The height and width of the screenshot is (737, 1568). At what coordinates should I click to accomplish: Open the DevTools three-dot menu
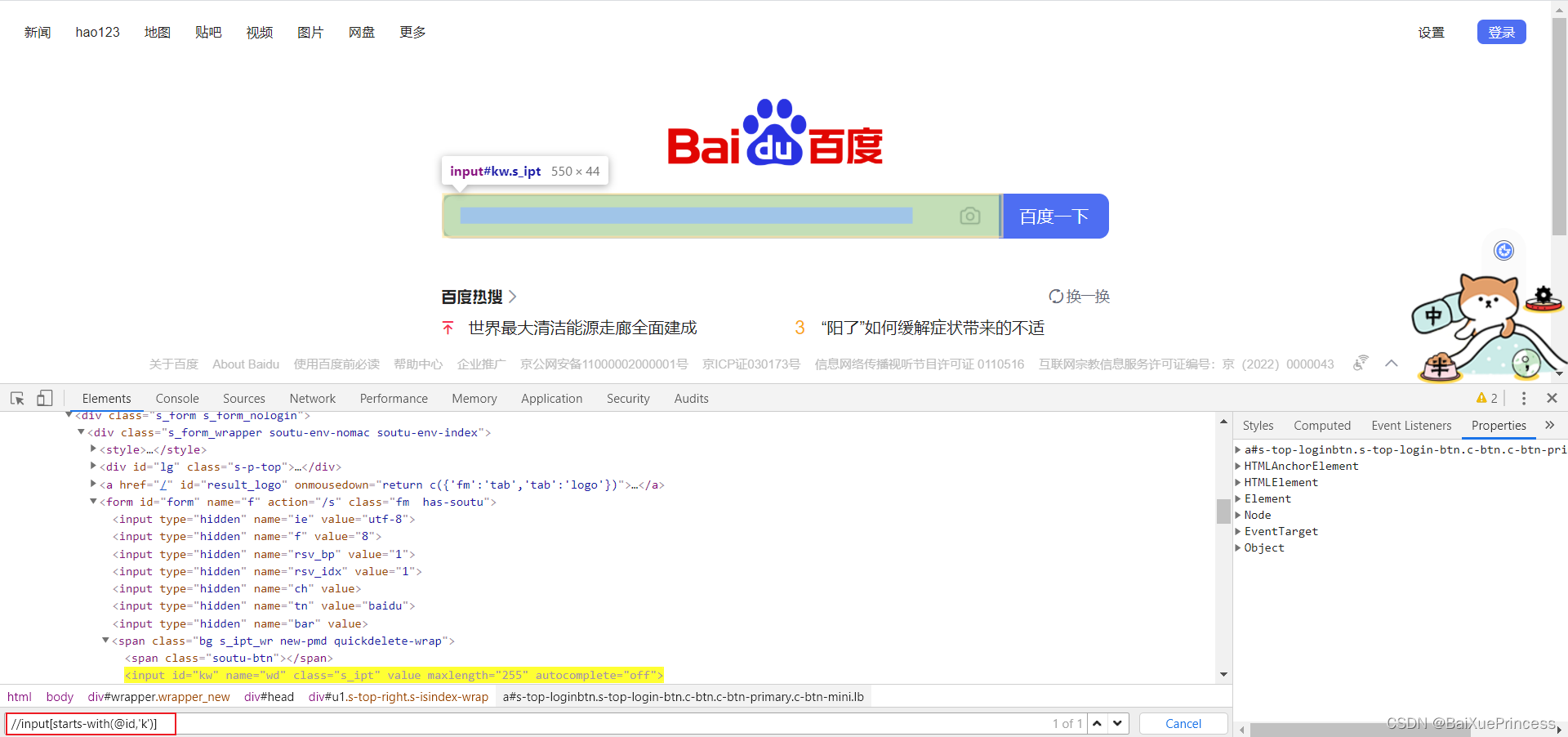1524,398
